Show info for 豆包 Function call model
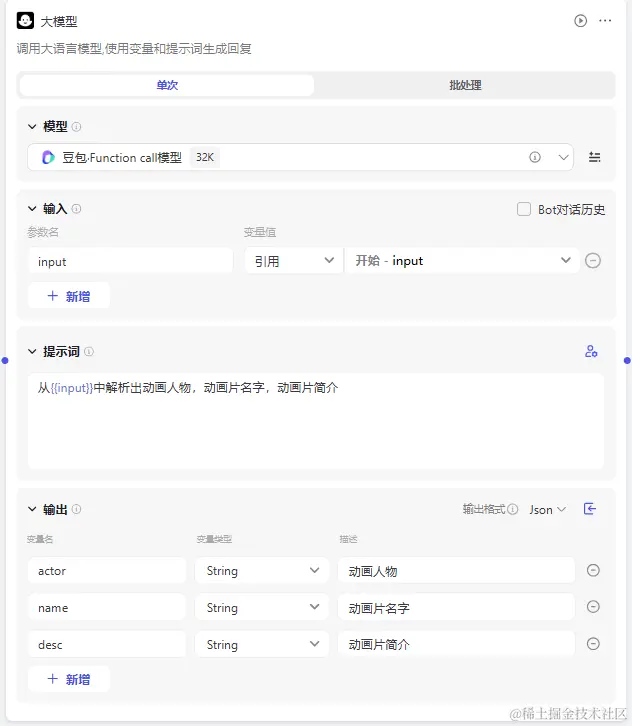This screenshot has width=632, height=726. [x=535, y=157]
